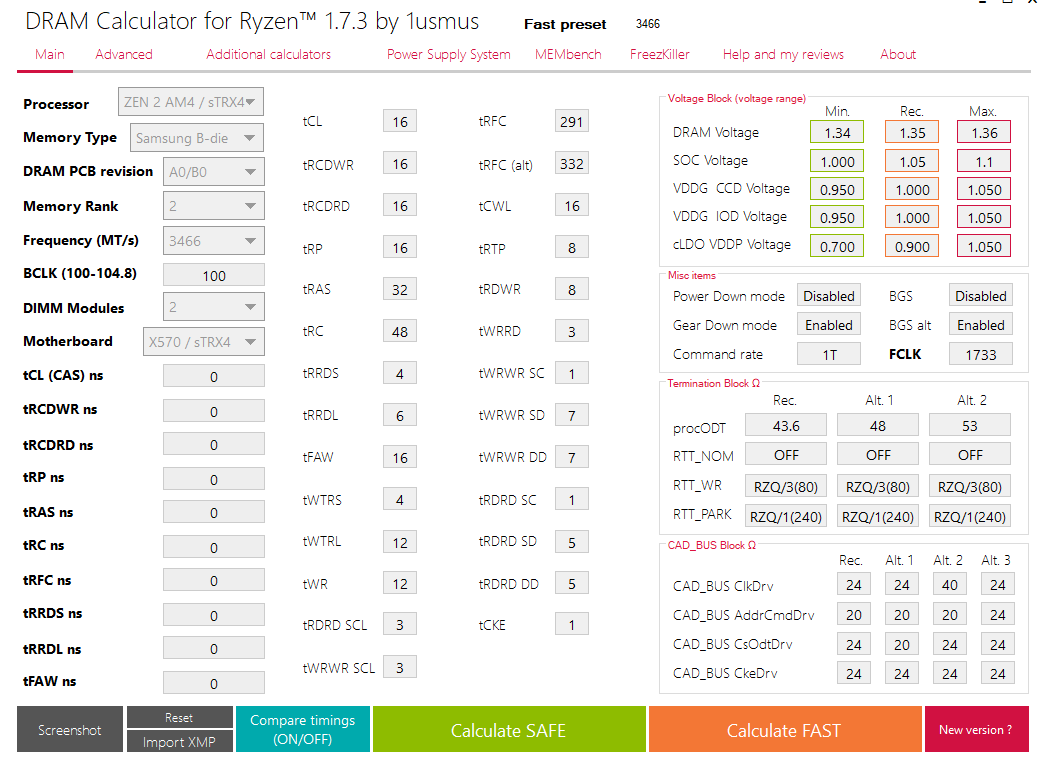Click the tRFC (alt) value 332
The height and width of the screenshot is (769, 1040).
[x=571, y=163]
